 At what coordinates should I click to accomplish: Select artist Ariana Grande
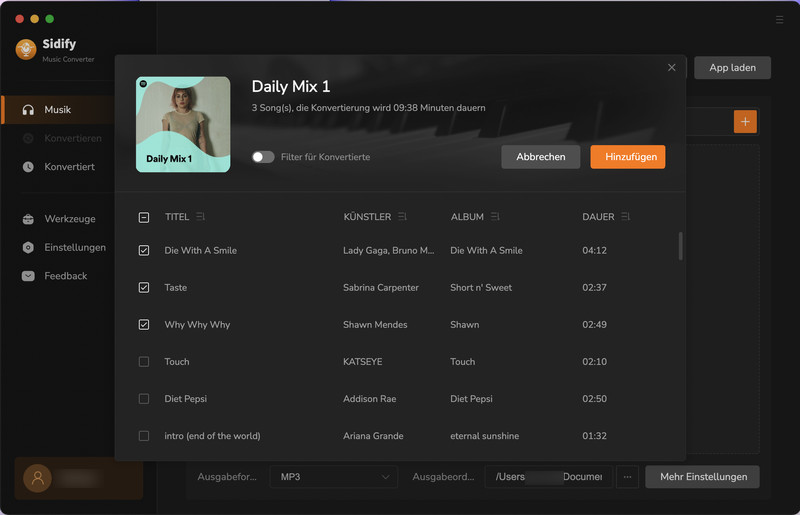point(373,436)
